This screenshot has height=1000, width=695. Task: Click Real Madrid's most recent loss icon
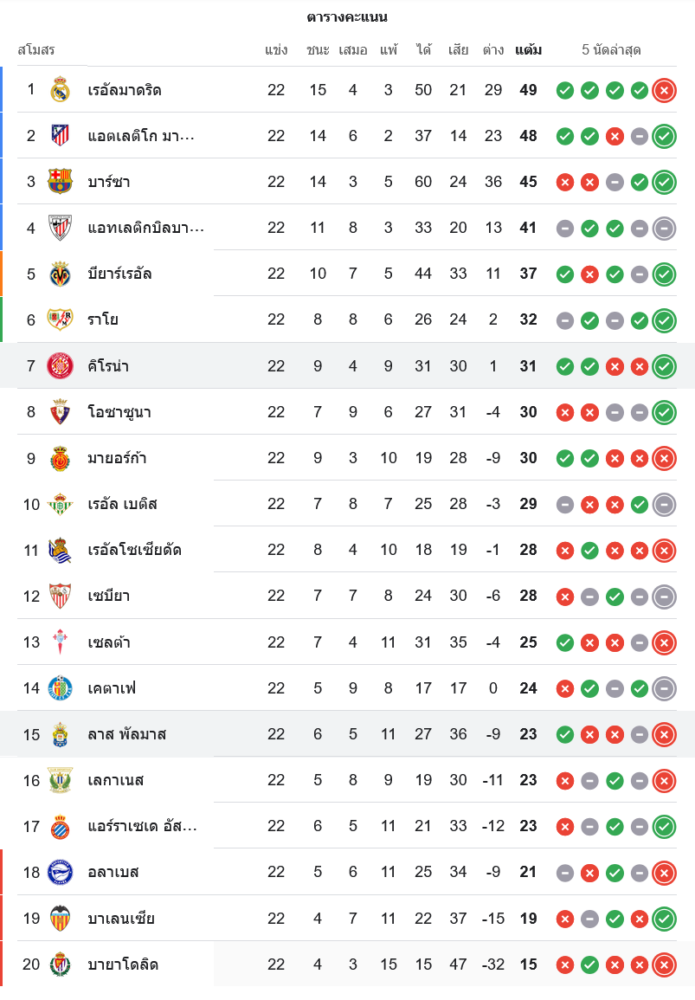(x=663, y=91)
